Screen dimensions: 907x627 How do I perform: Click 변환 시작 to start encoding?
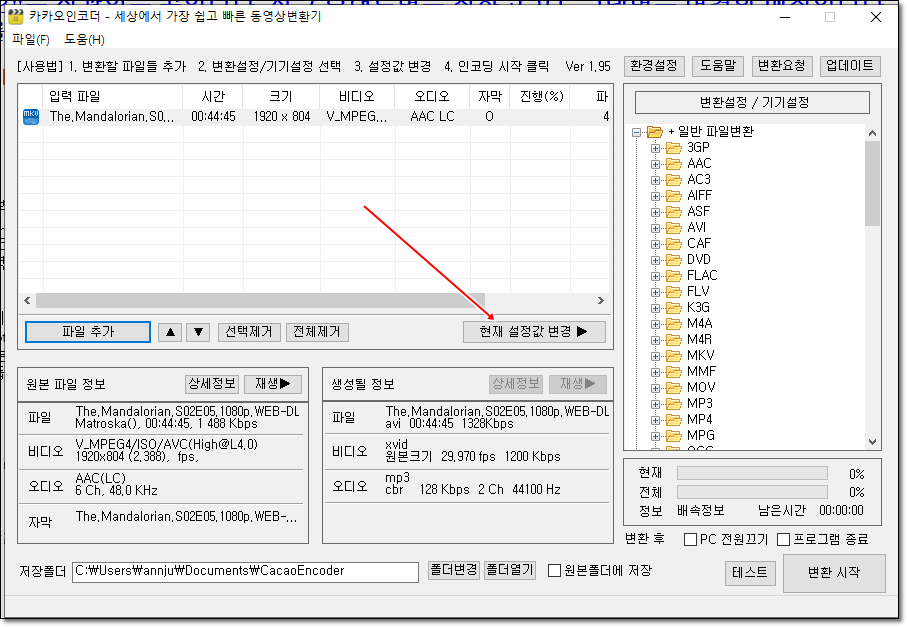click(834, 573)
